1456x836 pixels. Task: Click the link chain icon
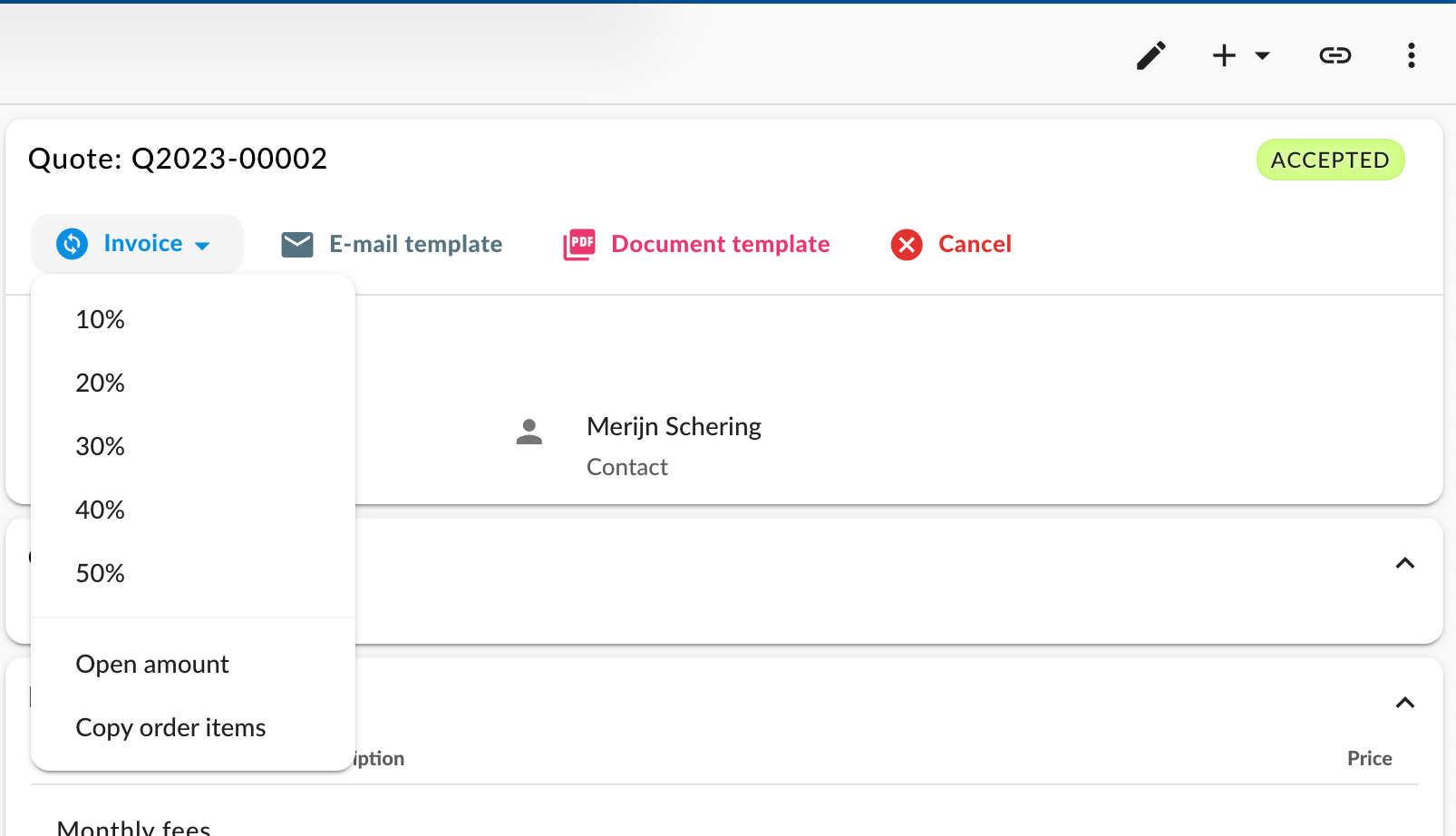[x=1335, y=55]
